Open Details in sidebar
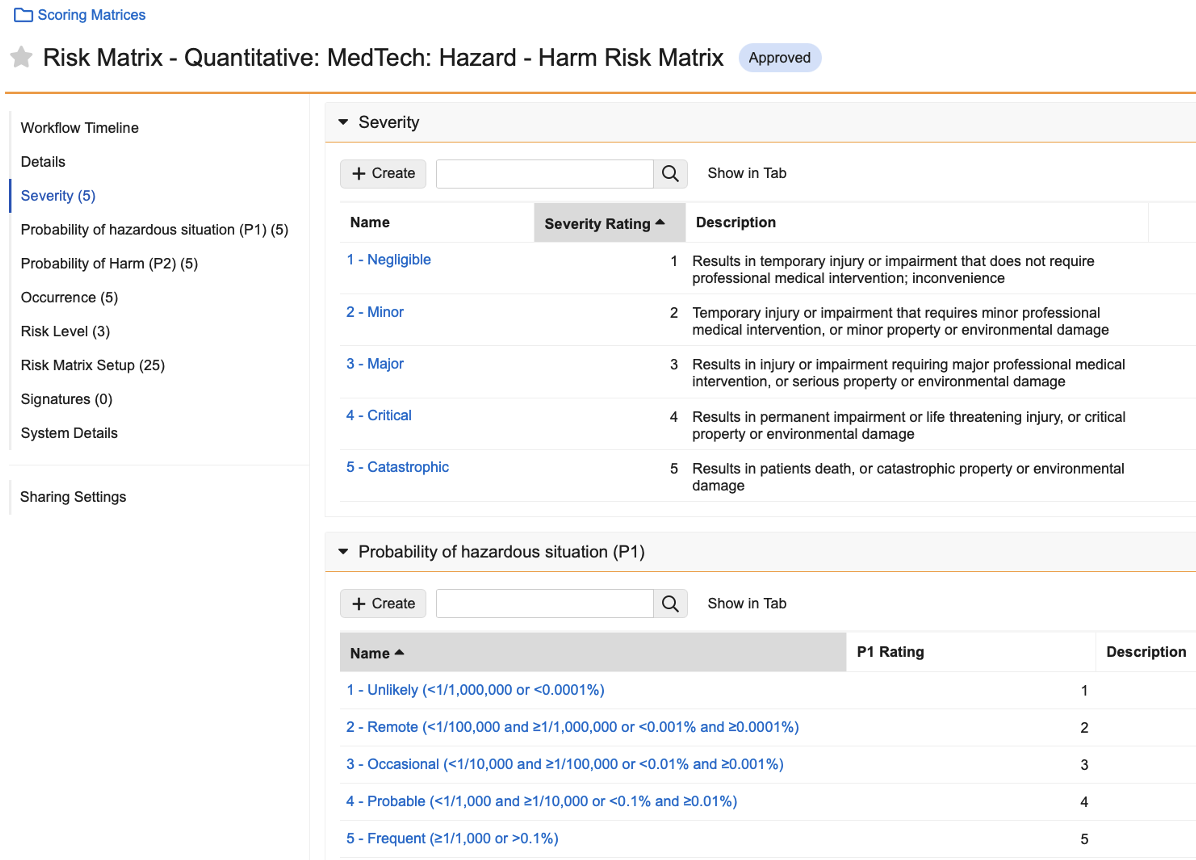 [x=43, y=162]
